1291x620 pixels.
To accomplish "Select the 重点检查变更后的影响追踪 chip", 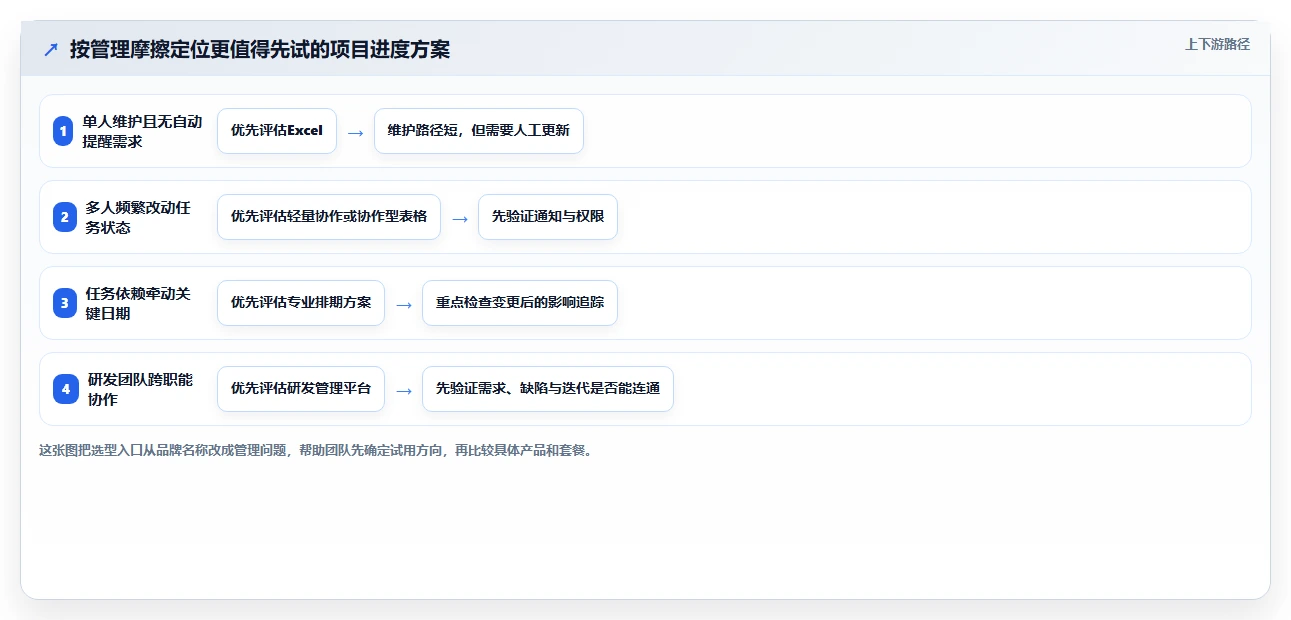I will click(x=520, y=303).
